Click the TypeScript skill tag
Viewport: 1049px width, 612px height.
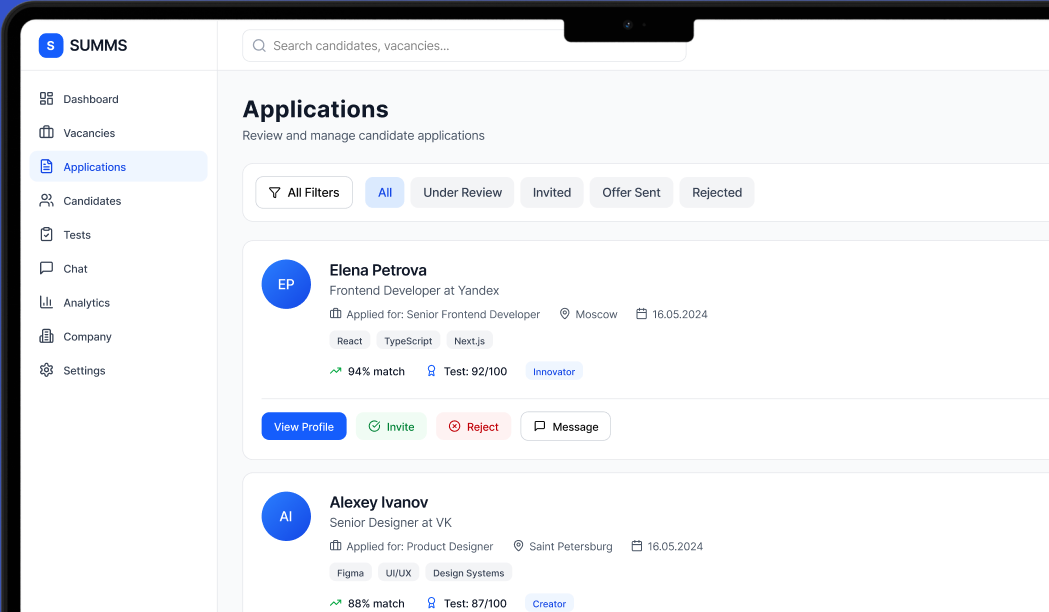[x=408, y=340]
